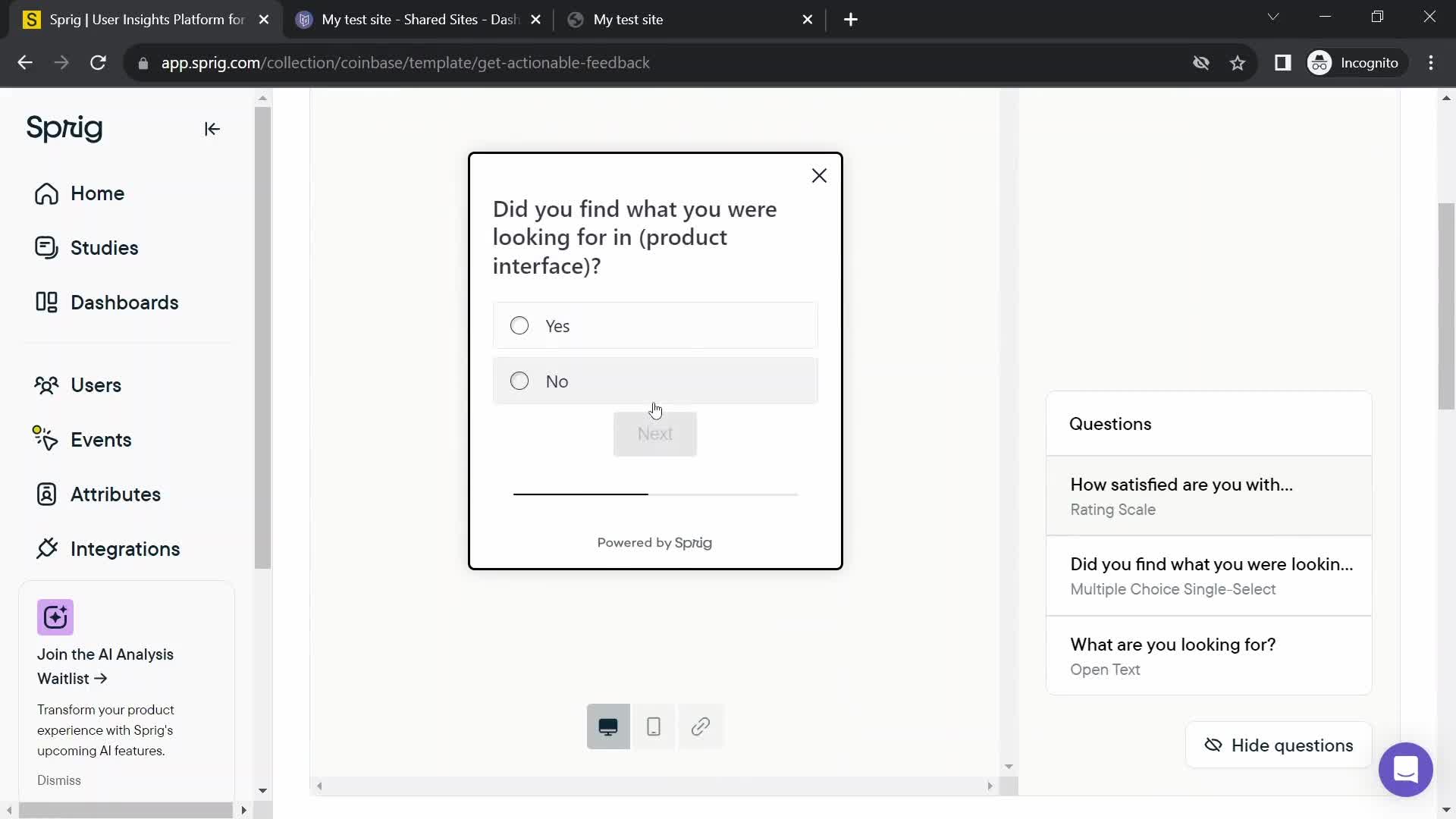Open Chrome three-dot menu
Screen dimensions: 1456x819
coord(1431,63)
